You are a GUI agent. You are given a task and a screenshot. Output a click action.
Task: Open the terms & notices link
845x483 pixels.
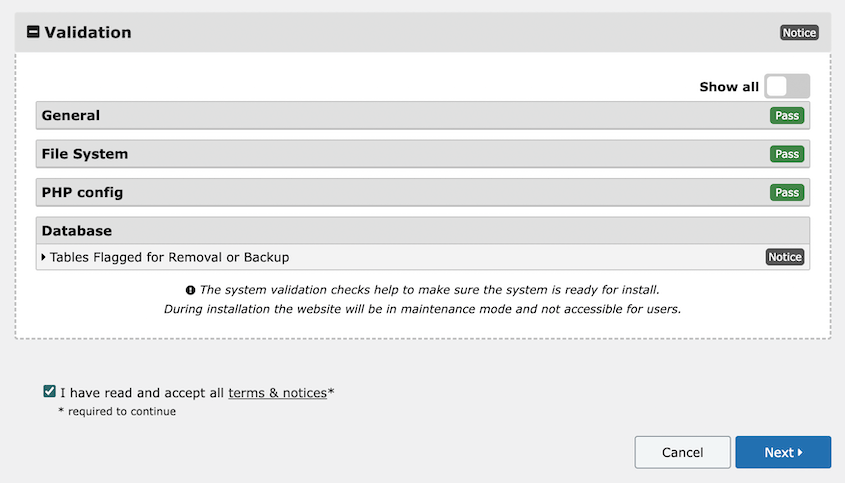(277, 393)
